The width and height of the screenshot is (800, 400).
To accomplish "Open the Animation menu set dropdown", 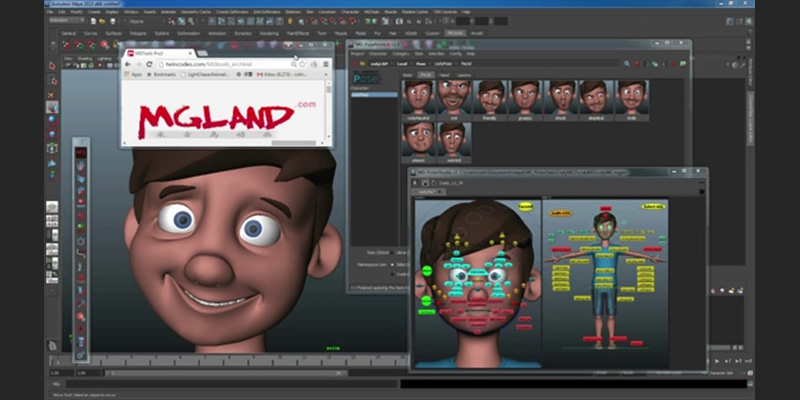I will coord(67,20).
